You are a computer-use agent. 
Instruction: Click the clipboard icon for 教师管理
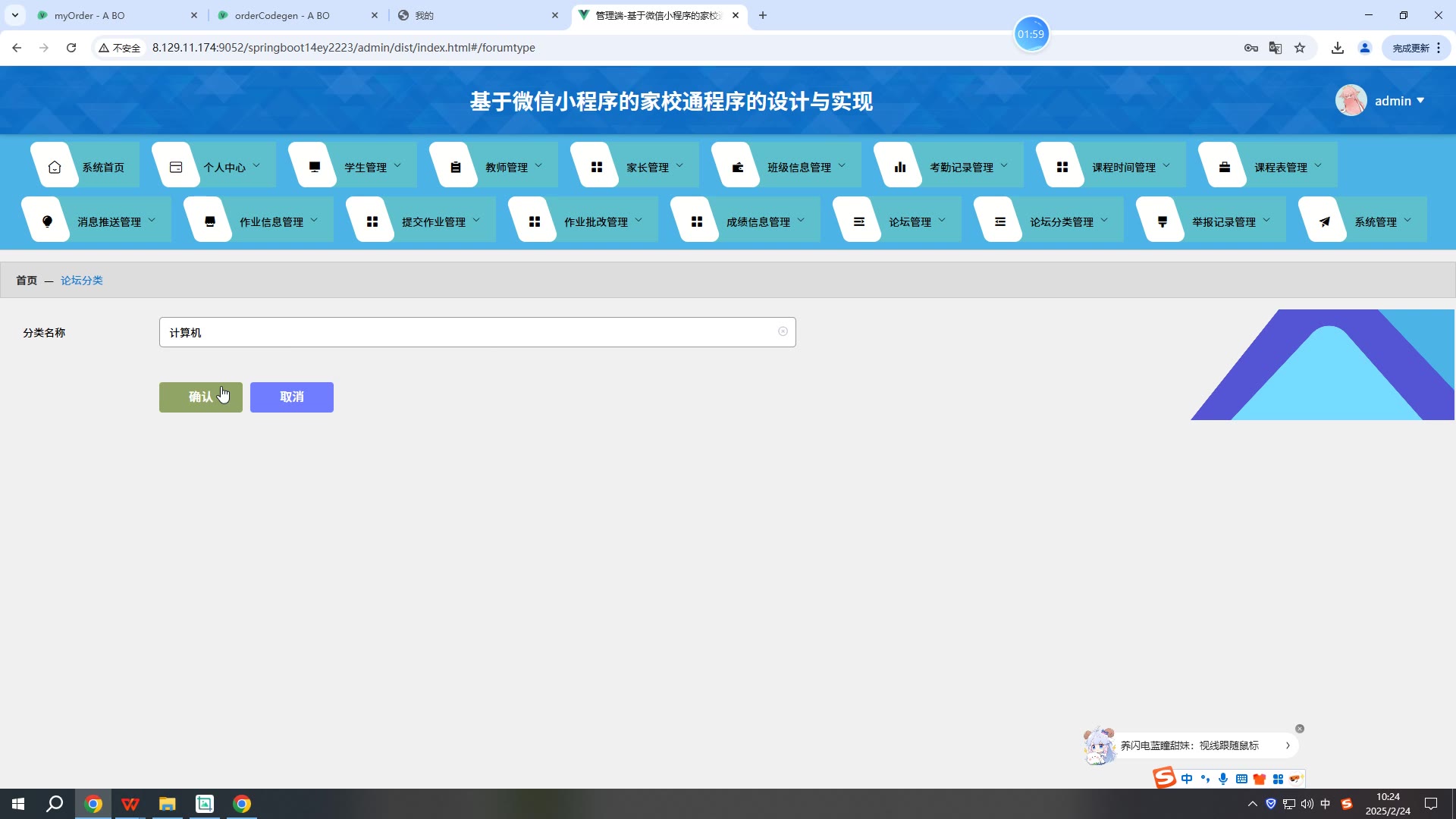click(456, 167)
